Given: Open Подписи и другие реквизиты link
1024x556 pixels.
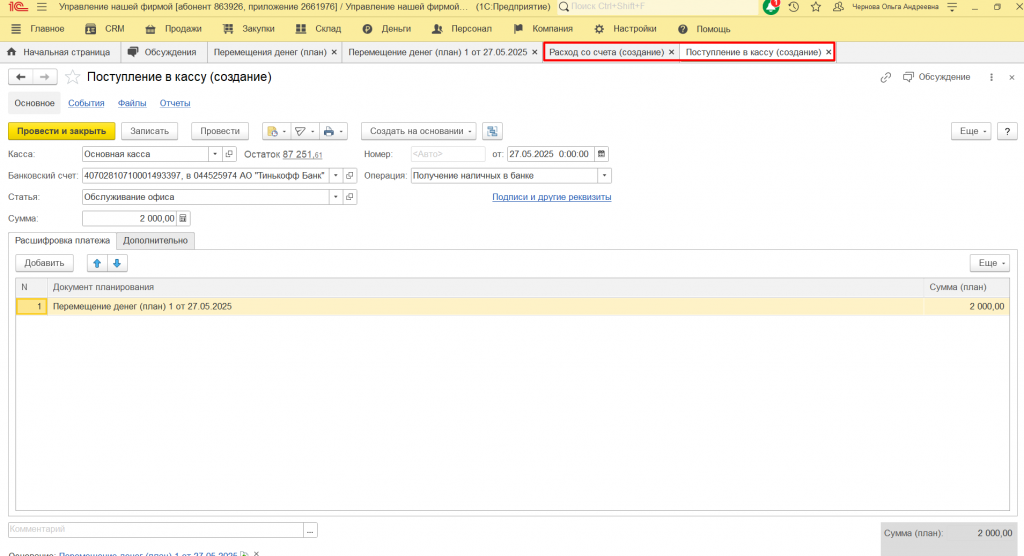Looking at the screenshot, I should click(552, 197).
